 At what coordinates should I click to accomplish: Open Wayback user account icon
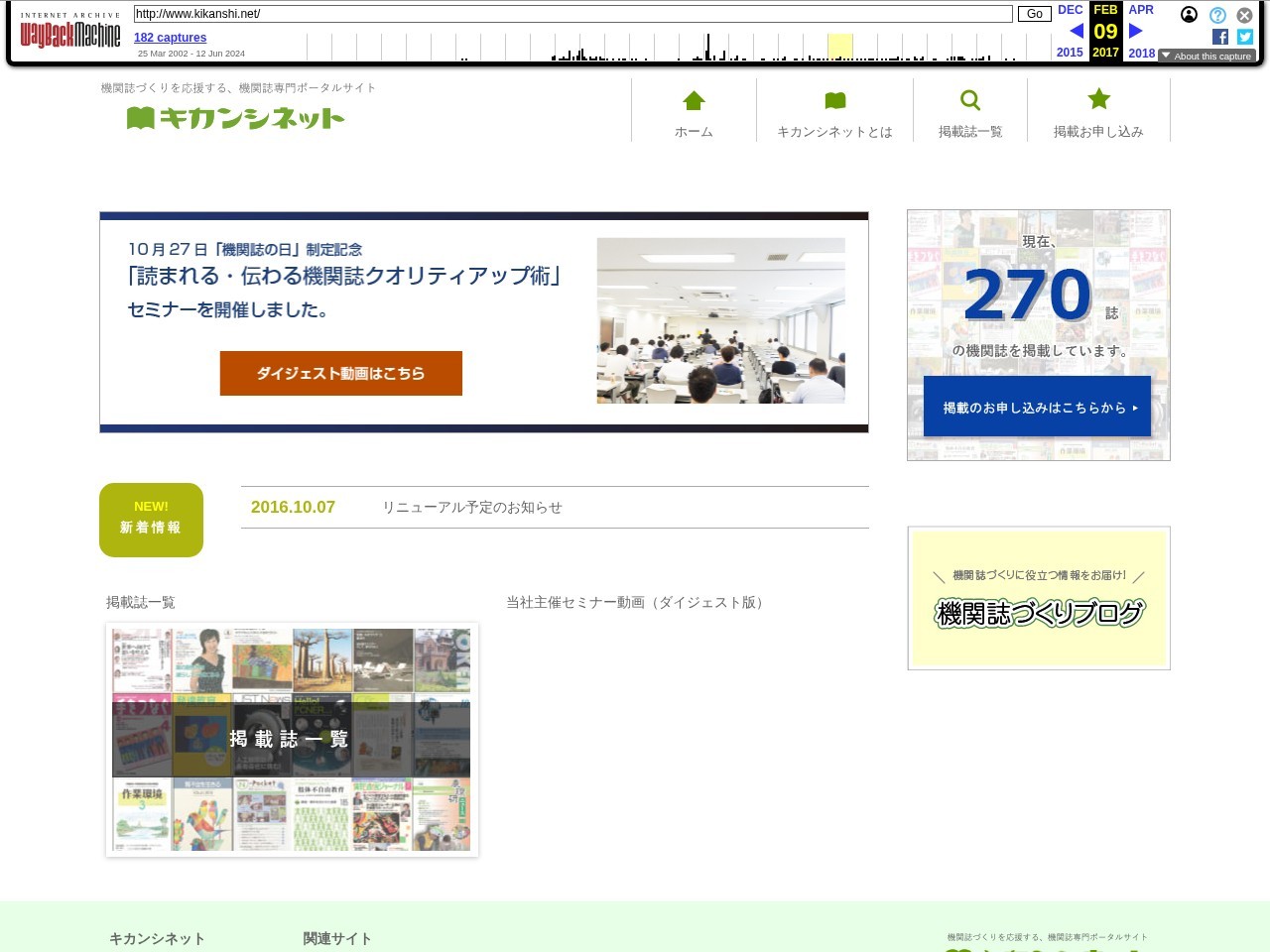[1189, 15]
